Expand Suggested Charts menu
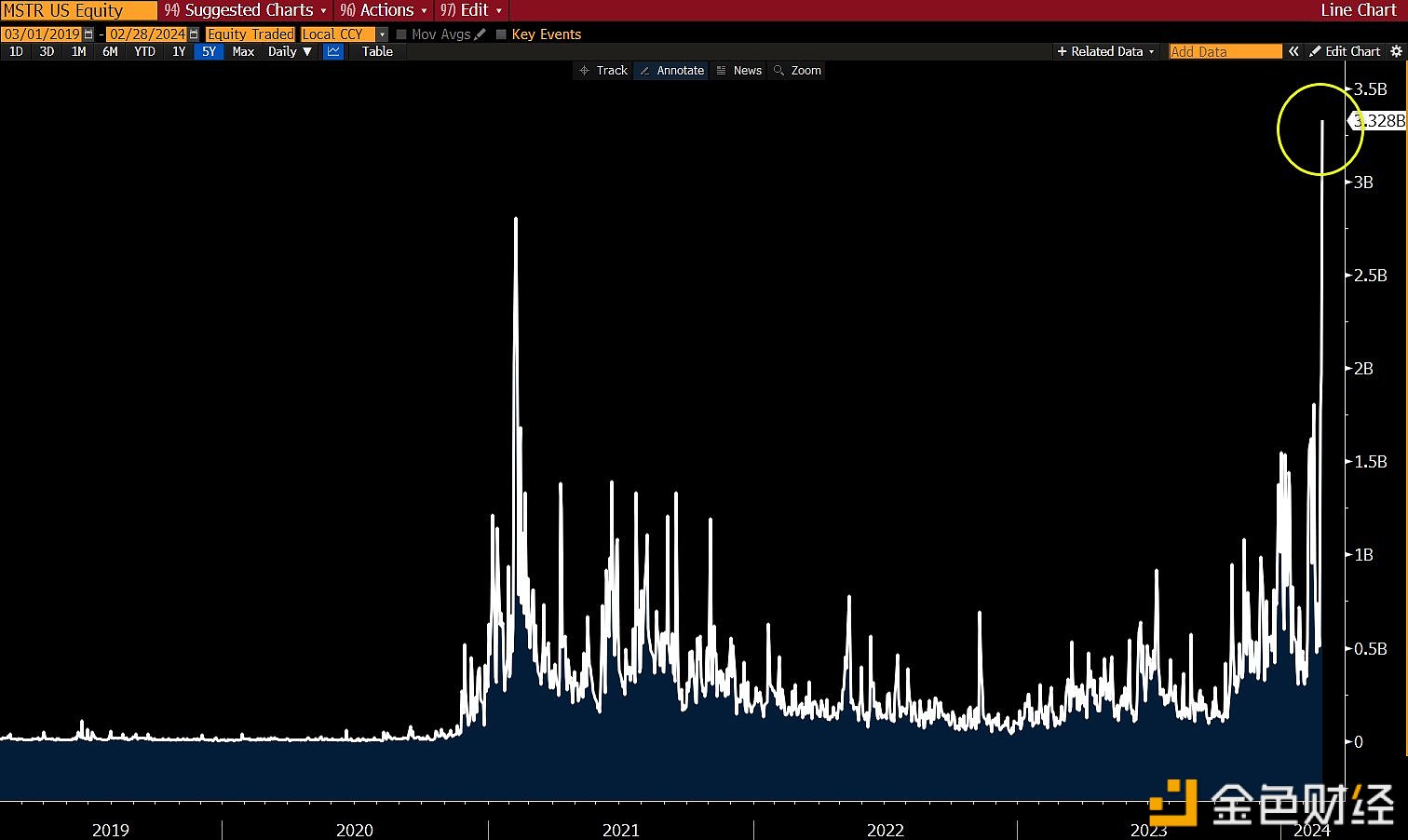Viewport: 1408px width, 840px height. (246, 10)
